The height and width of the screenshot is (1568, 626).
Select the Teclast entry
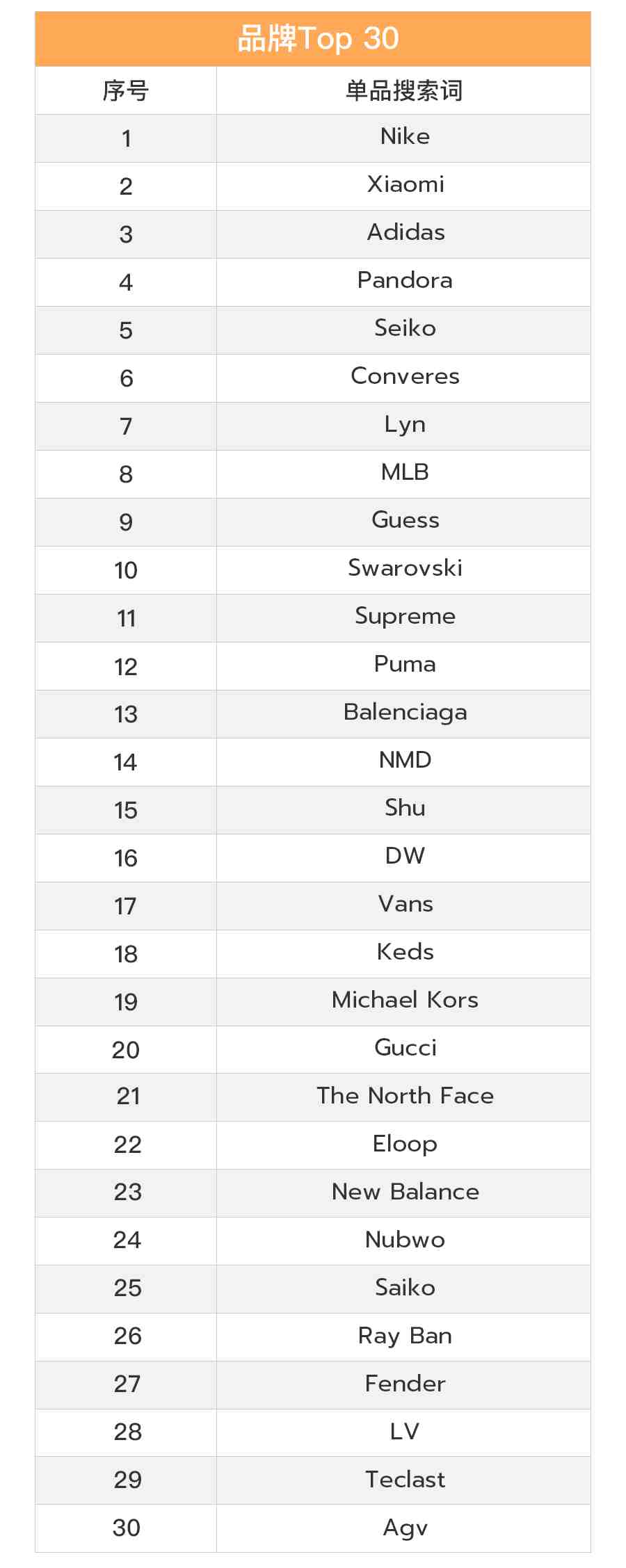click(405, 1480)
